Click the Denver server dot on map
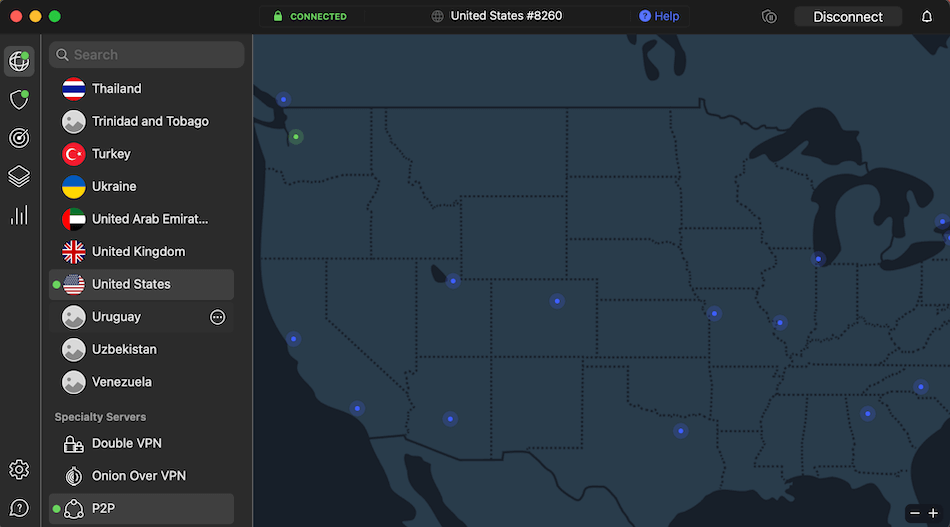The height and width of the screenshot is (527, 950). 557,301
